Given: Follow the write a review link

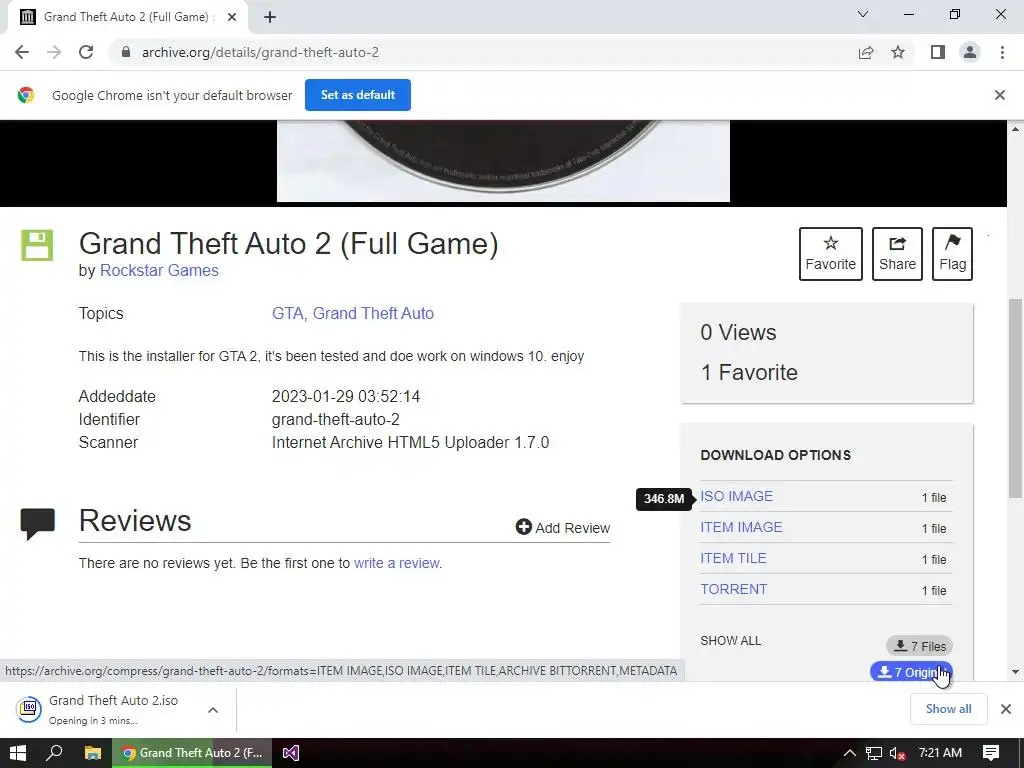Looking at the screenshot, I should [397, 563].
